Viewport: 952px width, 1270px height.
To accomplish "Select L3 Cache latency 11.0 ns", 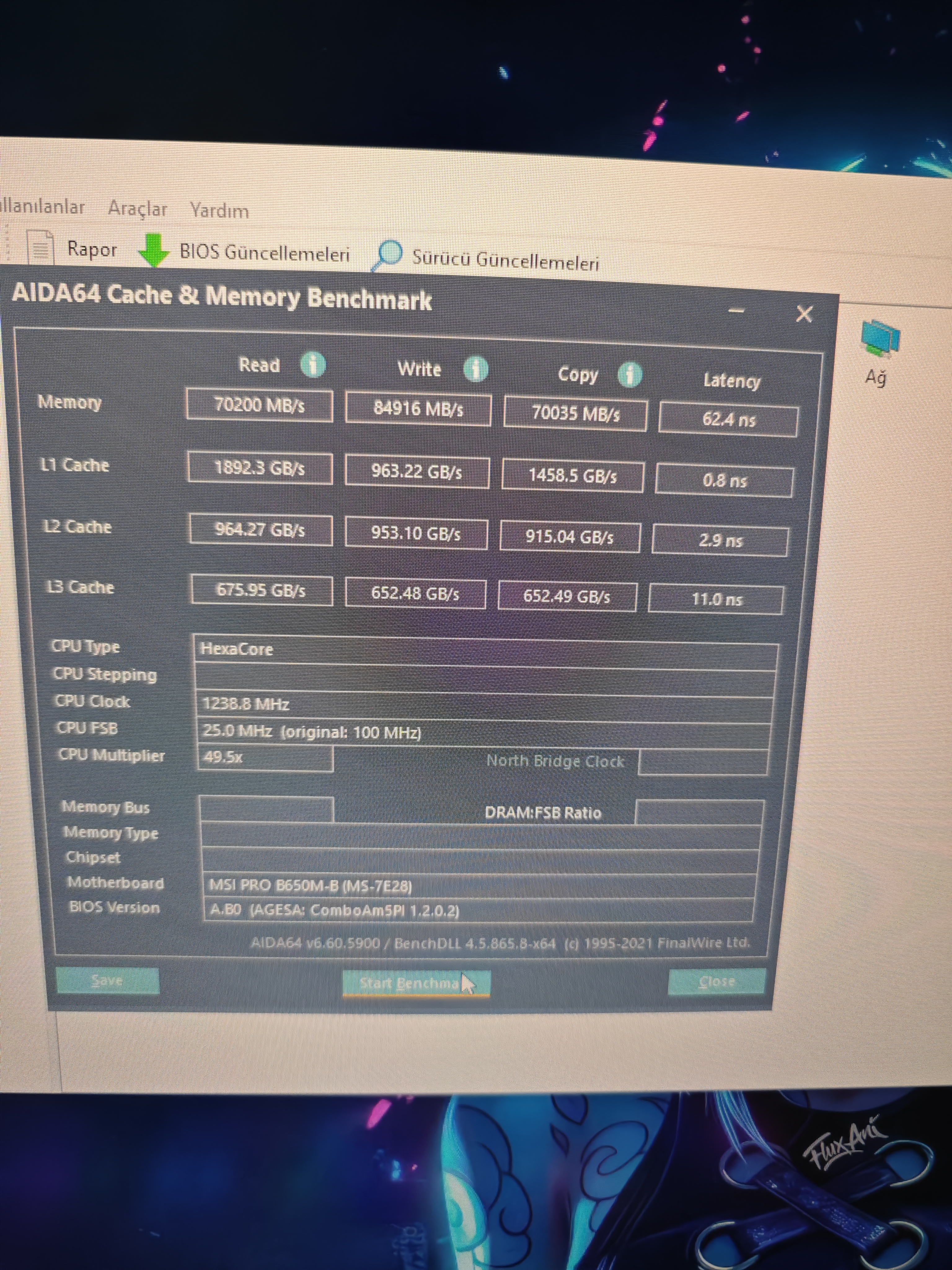I will click(x=716, y=599).
